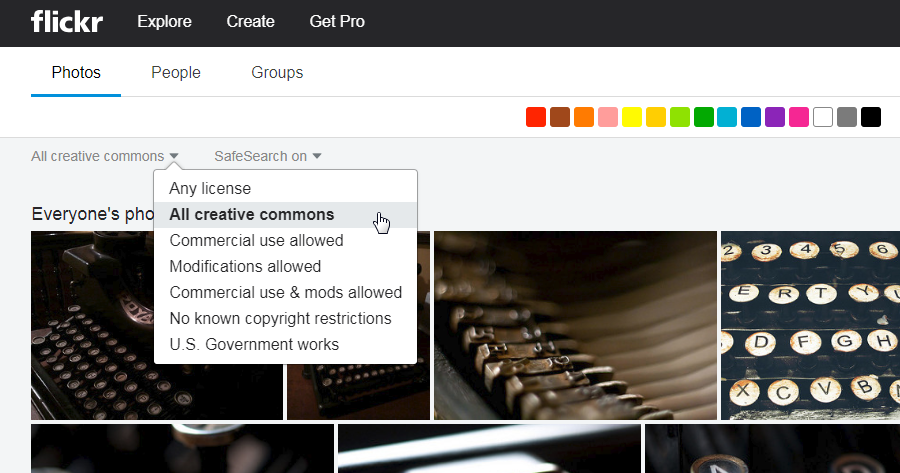Open the Create page
The width and height of the screenshot is (900, 473).
coord(251,22)
